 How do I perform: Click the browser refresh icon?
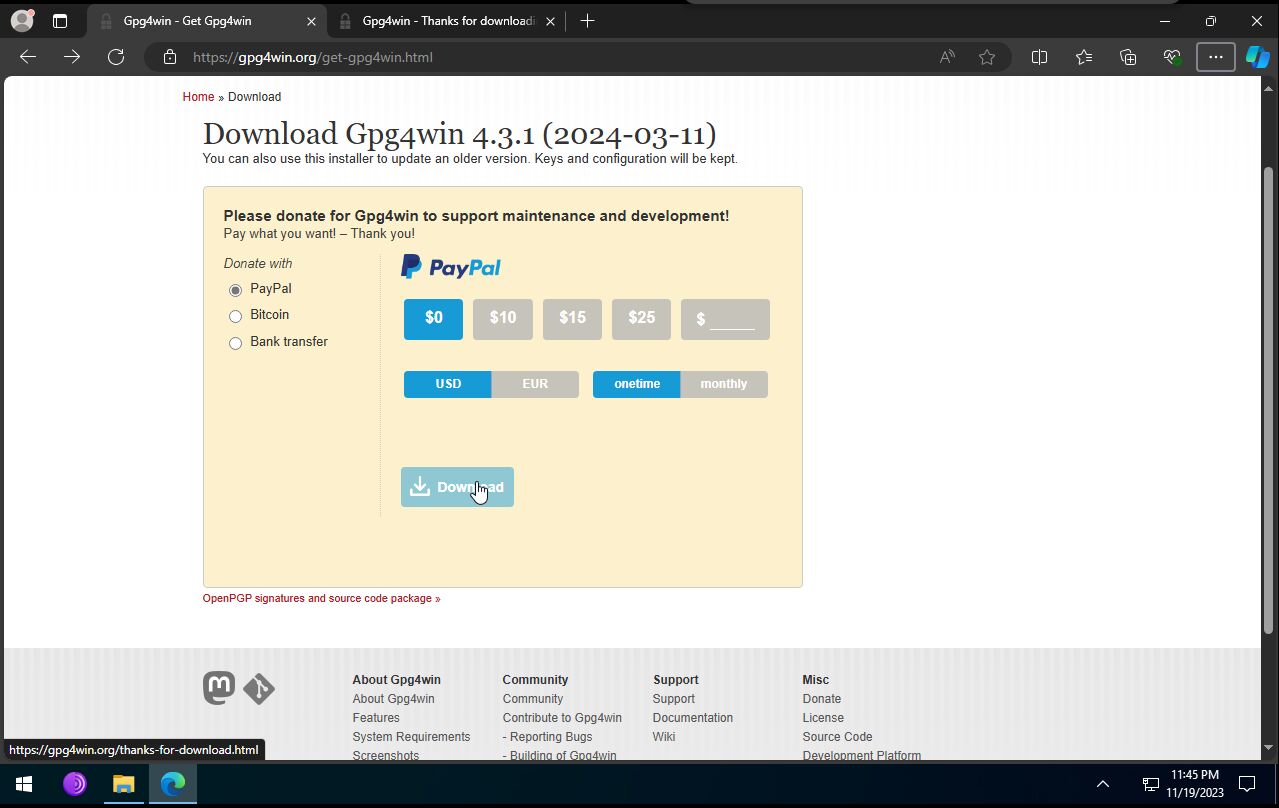click(x=116, y=57)
